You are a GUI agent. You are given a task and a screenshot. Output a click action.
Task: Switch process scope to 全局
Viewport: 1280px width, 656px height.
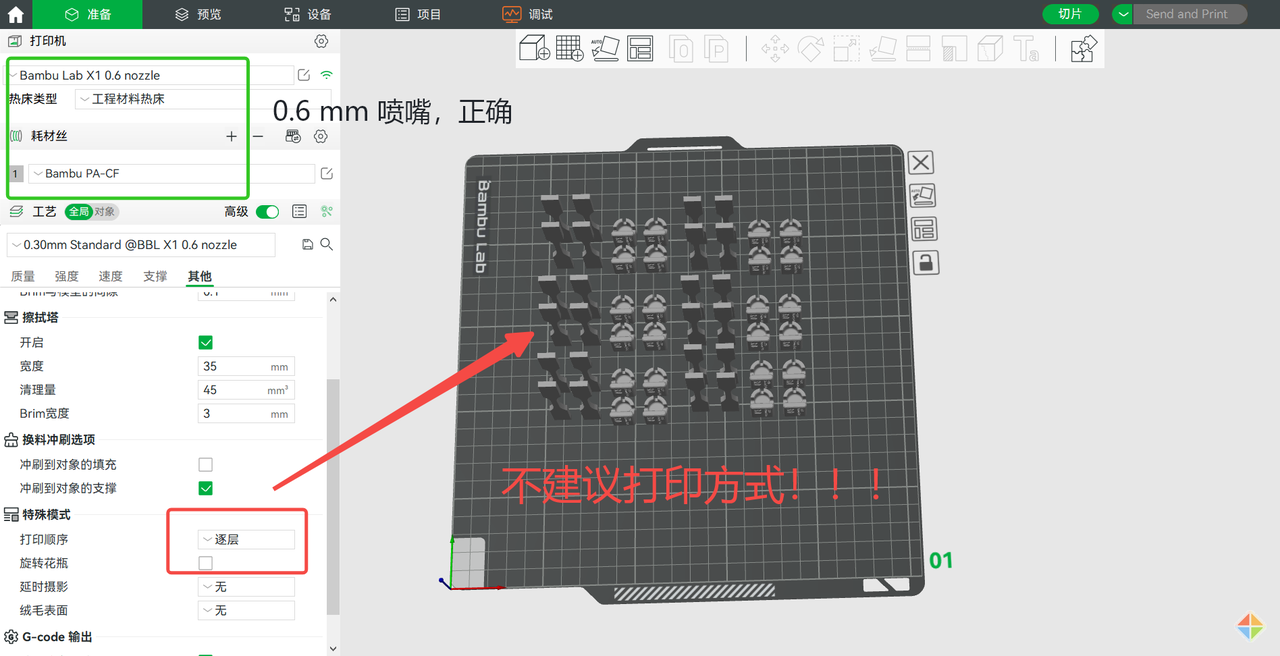(x=78, y=212)
